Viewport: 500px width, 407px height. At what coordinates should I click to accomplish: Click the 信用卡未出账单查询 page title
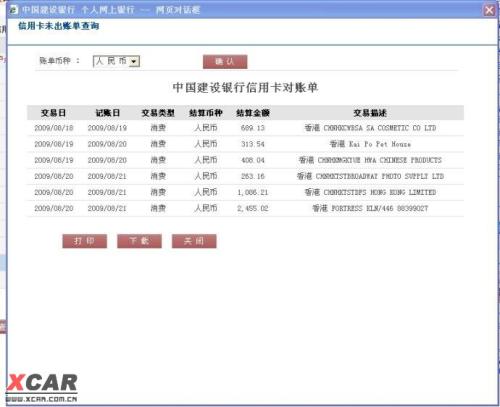[59, 26]
